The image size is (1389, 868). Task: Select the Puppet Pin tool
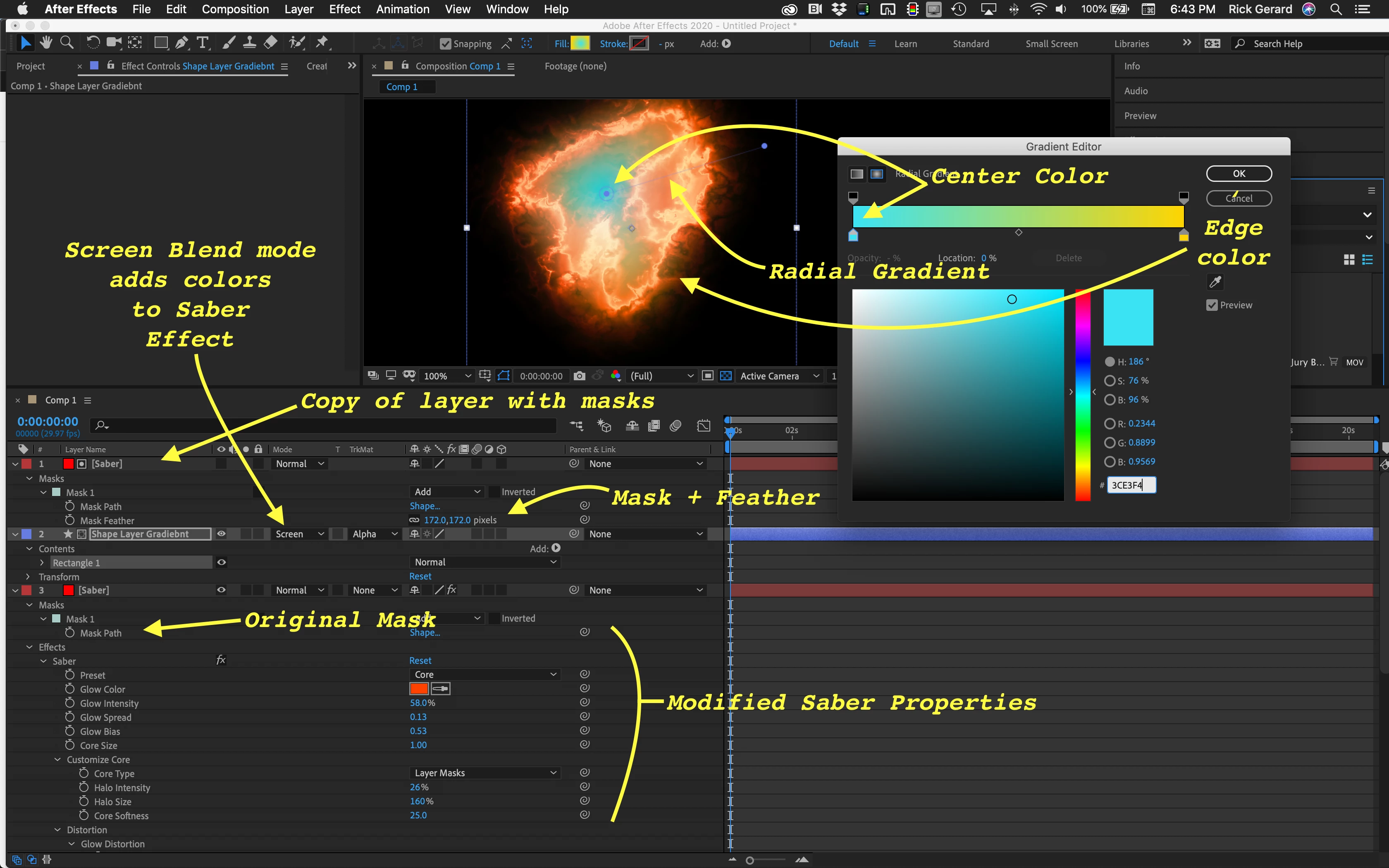point(322,43)
